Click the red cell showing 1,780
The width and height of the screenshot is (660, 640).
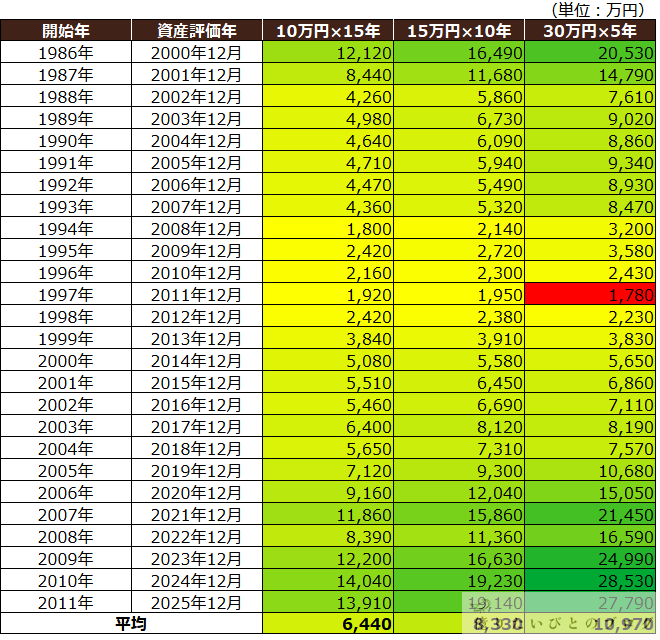pos(589,294)
